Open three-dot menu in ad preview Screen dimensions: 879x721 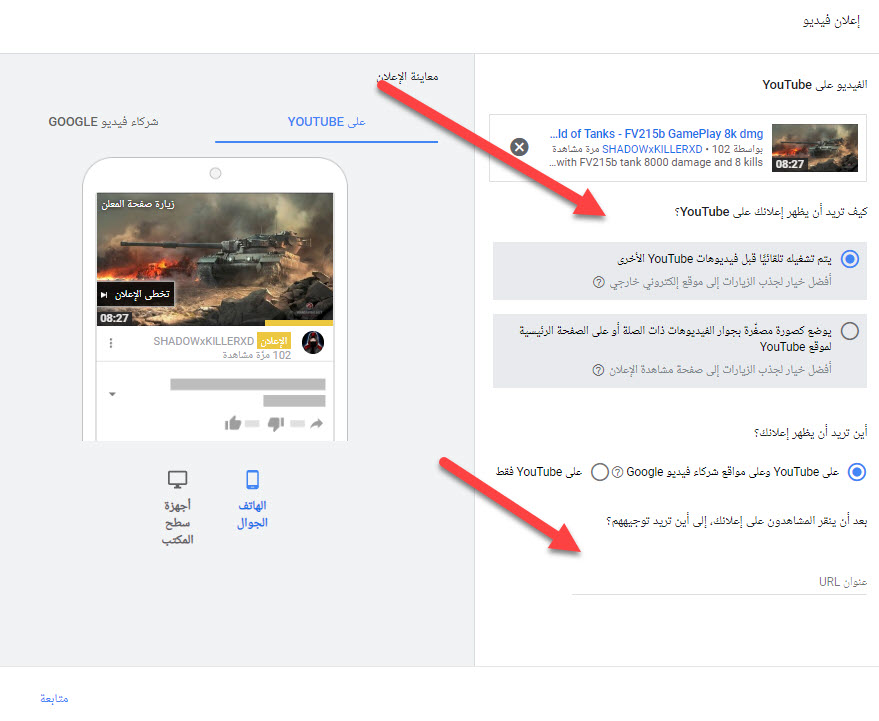[x=111, y=343]
